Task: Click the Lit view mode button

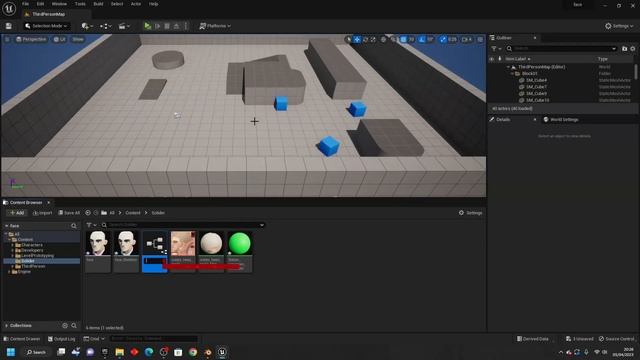Action: point(60,39)
